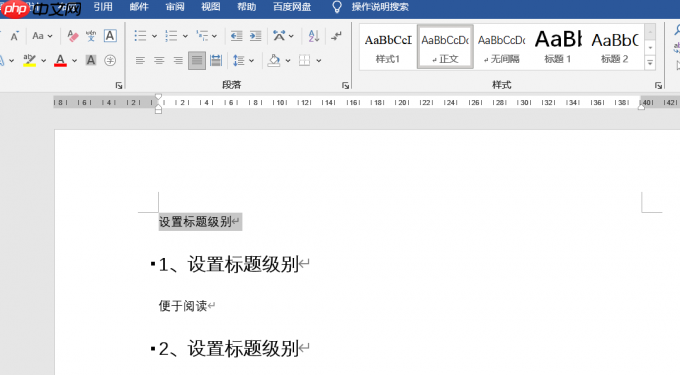Open the highlight color dropdown arrow

(x=43, y=61)
